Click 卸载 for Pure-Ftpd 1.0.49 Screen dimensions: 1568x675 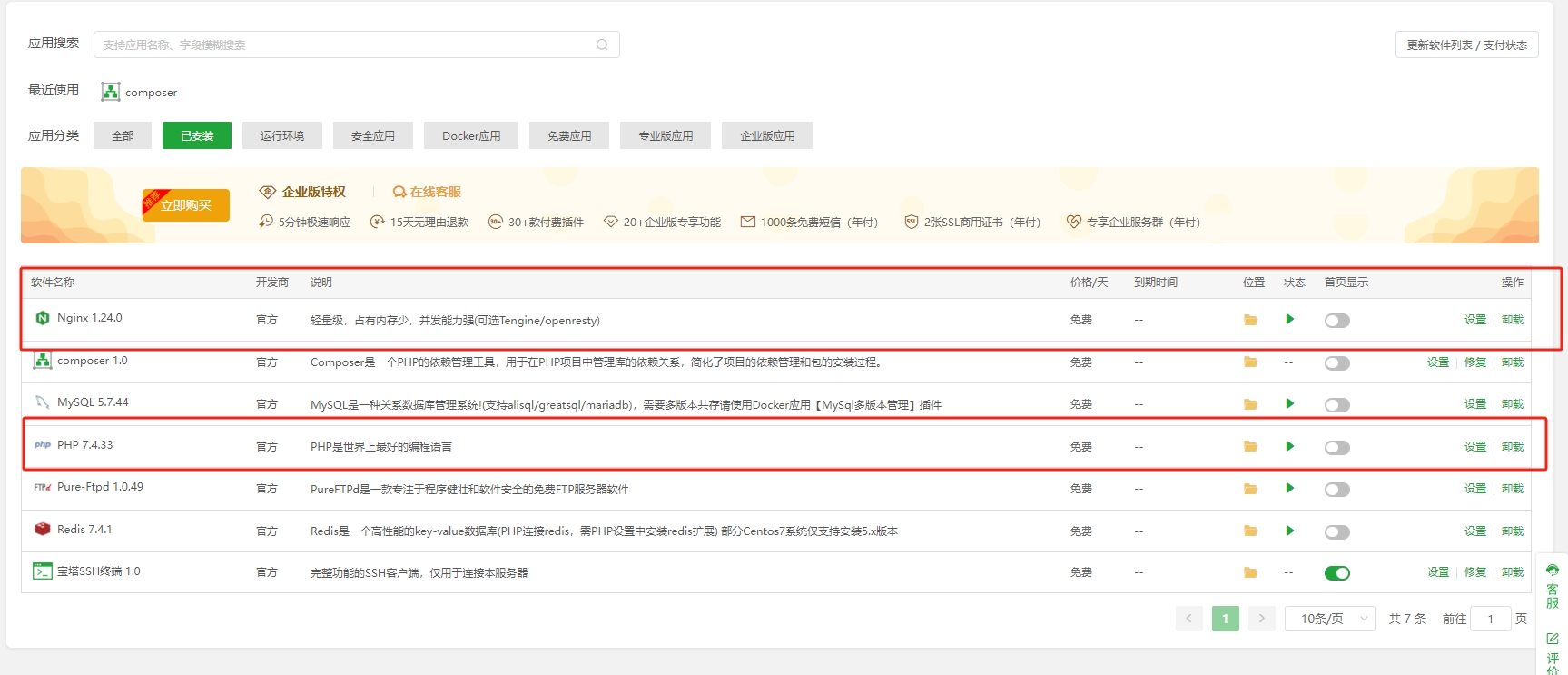[1513, 489]
